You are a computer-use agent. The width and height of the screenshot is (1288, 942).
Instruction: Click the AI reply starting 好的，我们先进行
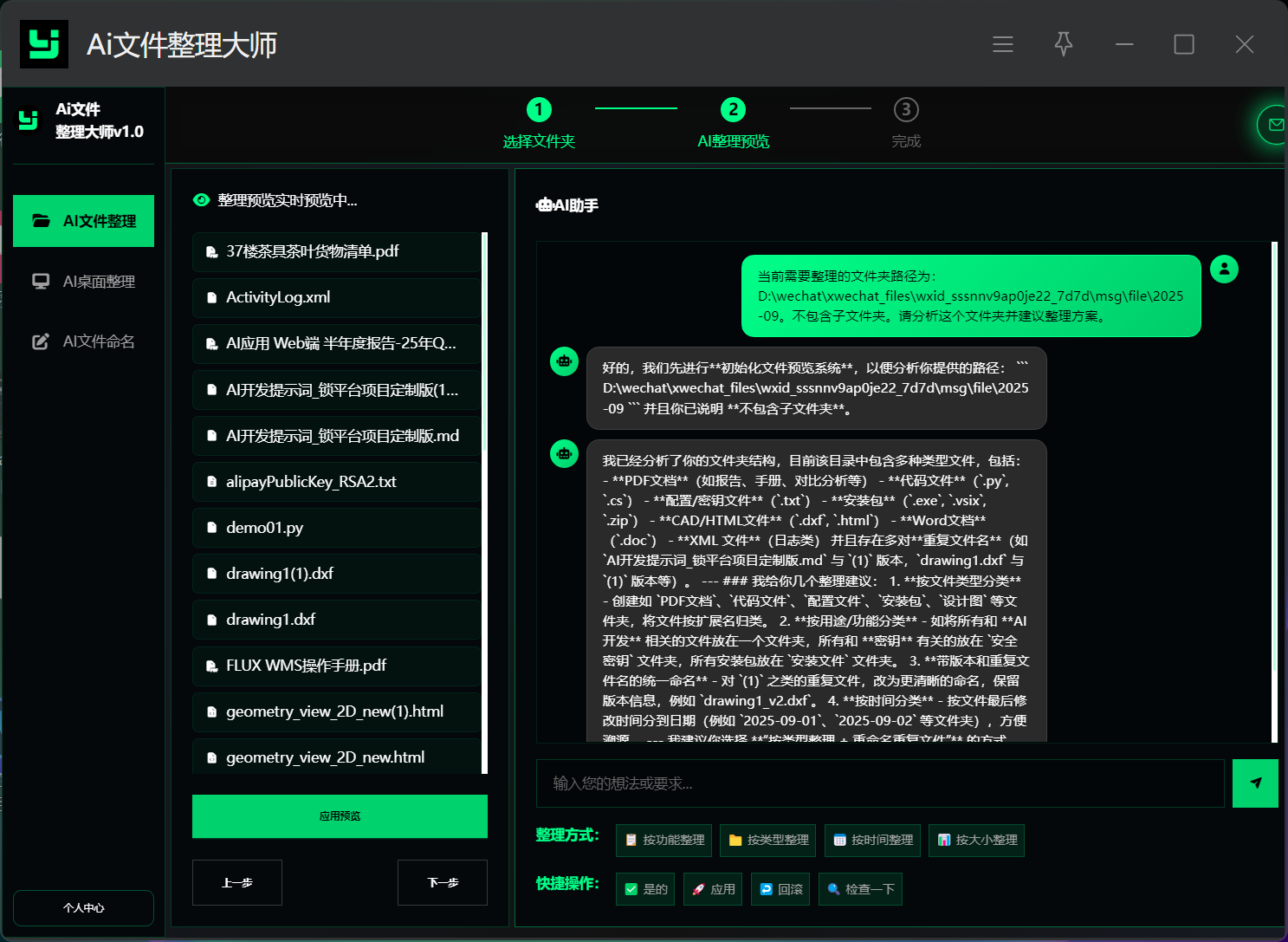coord(816,388)
